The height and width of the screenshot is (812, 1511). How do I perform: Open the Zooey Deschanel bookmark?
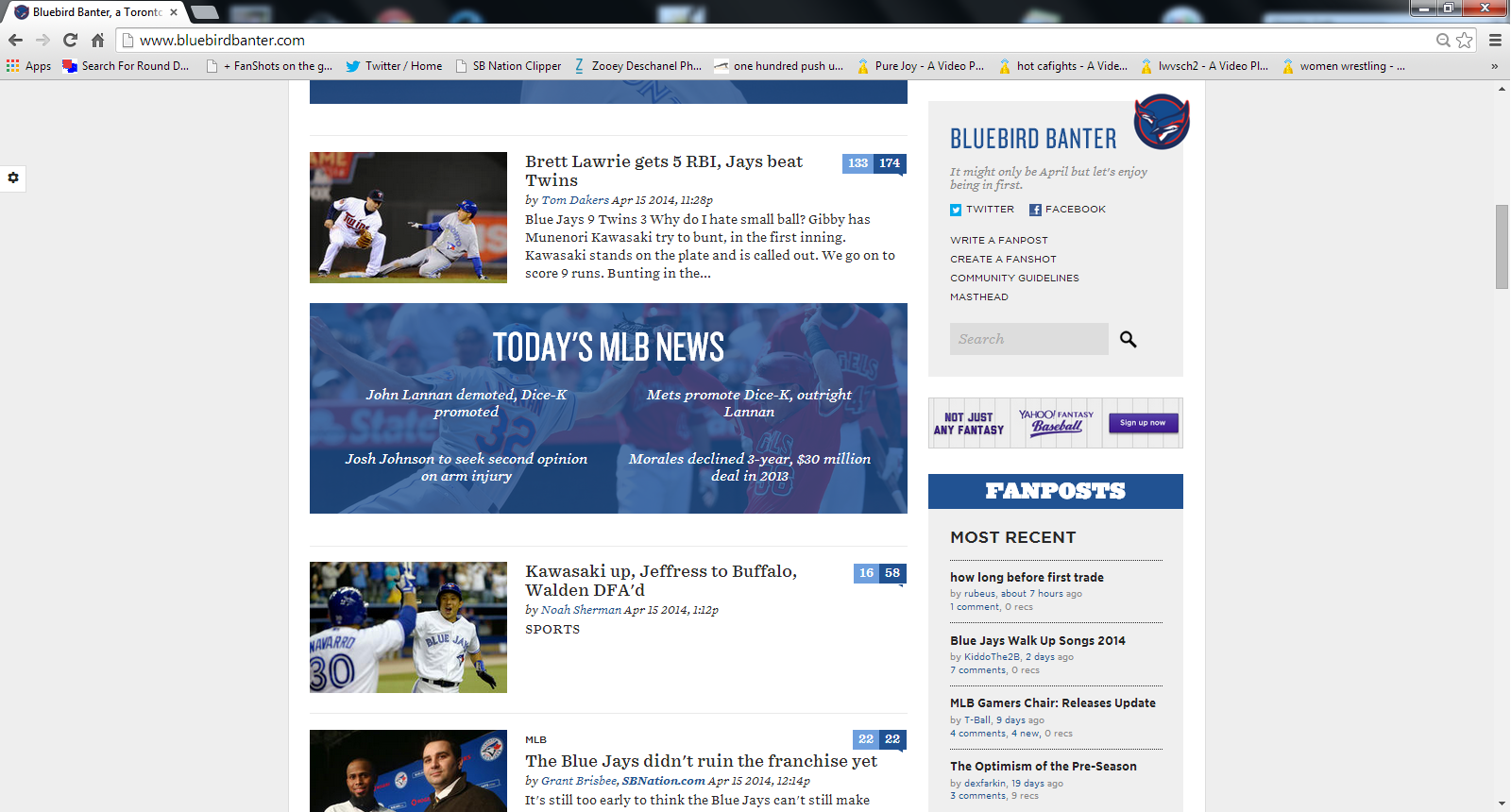(x=637, y=66)
